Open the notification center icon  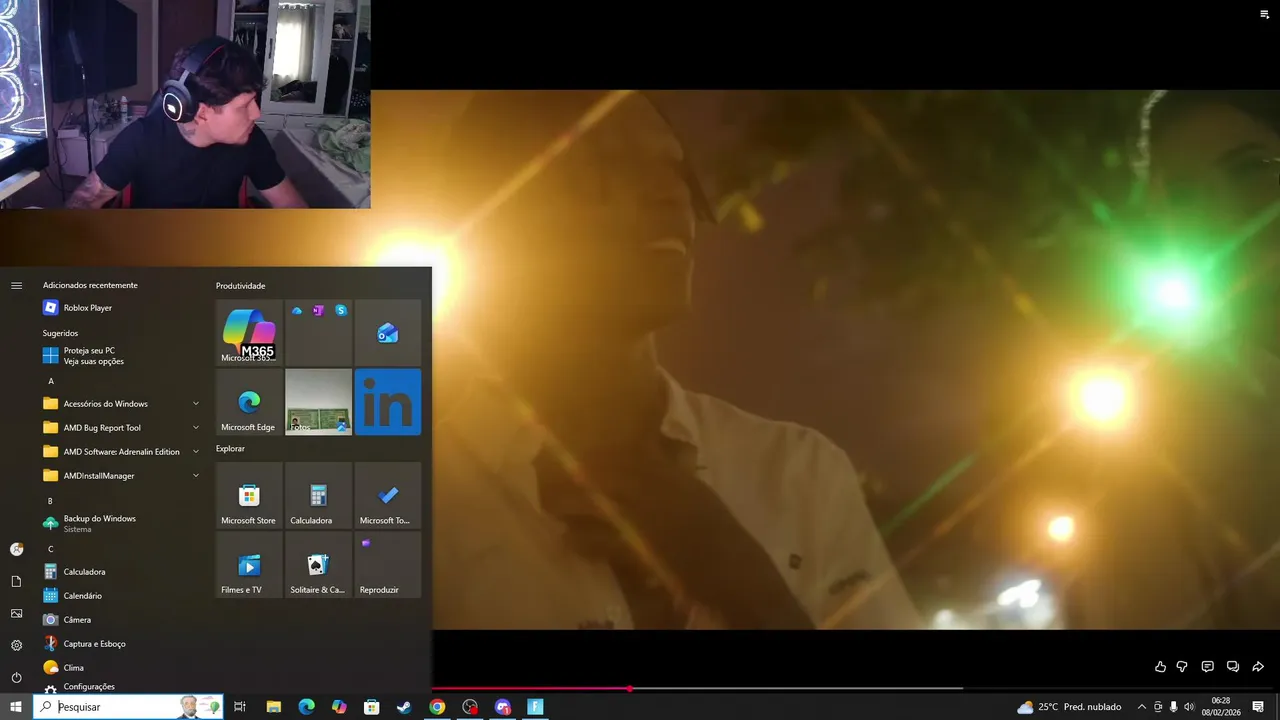click(x=1258, y=707)
